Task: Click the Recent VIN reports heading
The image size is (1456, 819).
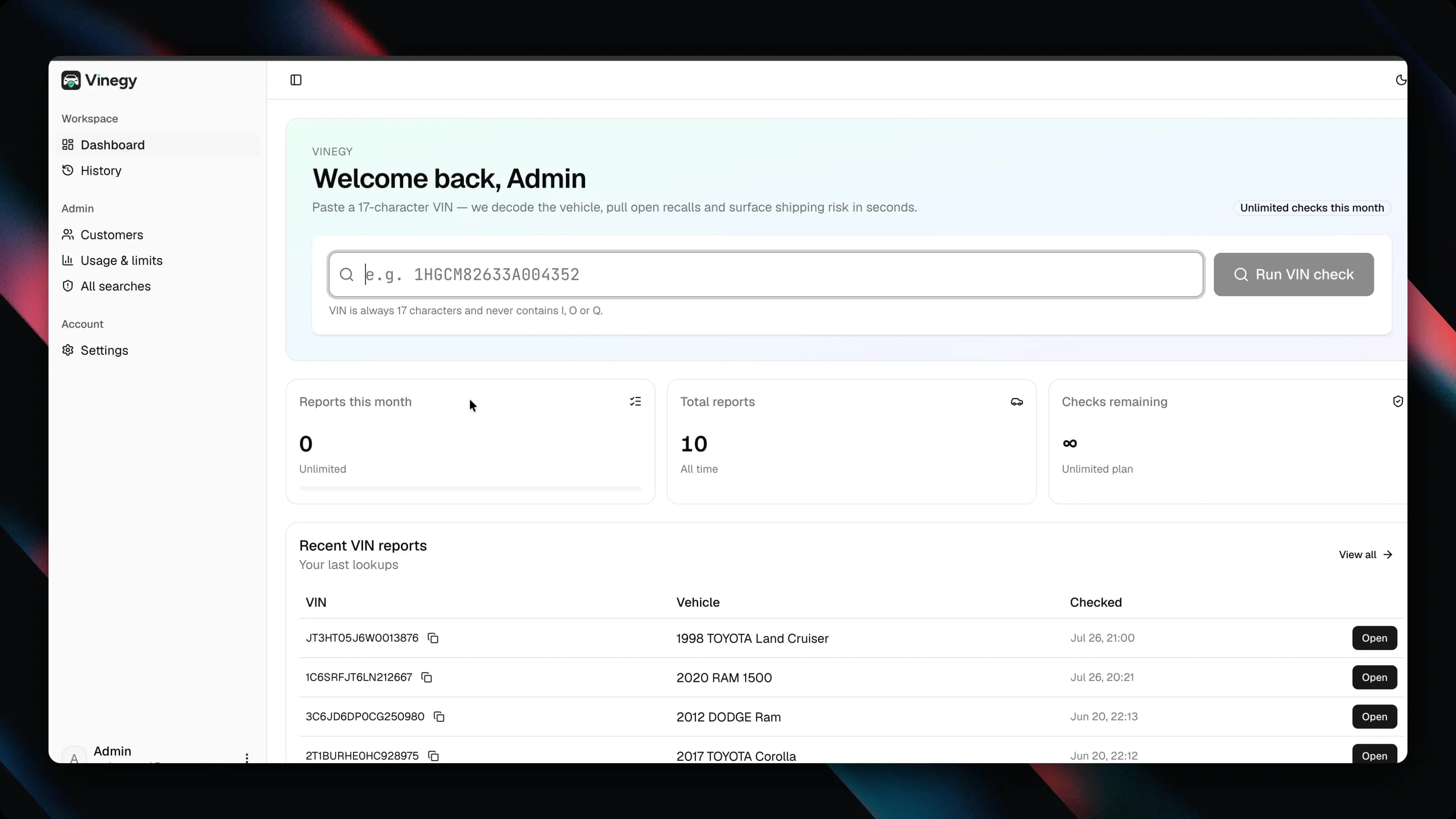Action: pyautogui.click(x=363, y=546)
